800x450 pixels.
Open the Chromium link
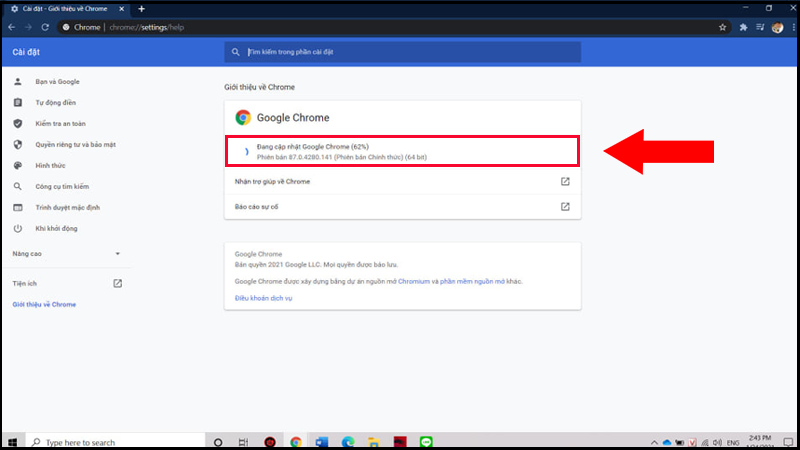click(x=414, y=281)
